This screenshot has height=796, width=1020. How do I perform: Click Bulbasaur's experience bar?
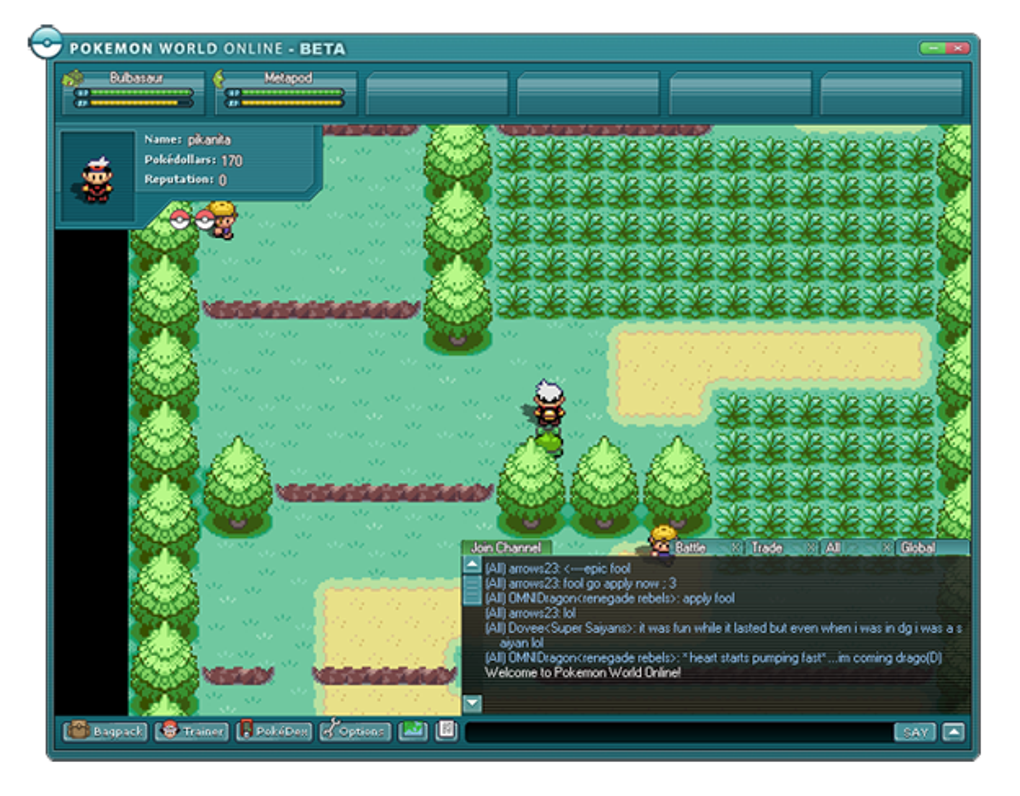[135, 103]
